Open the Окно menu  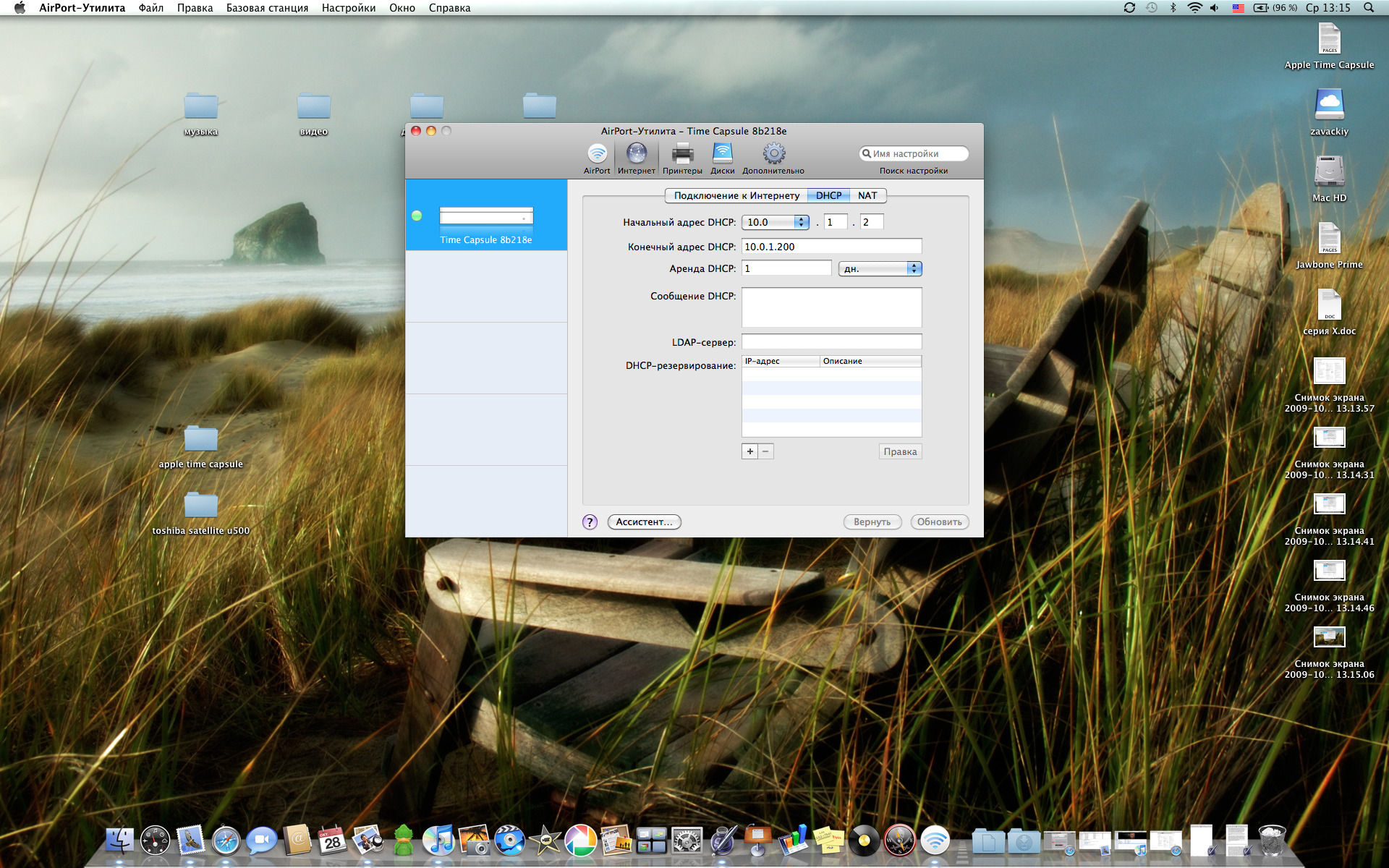pos(402,8)
